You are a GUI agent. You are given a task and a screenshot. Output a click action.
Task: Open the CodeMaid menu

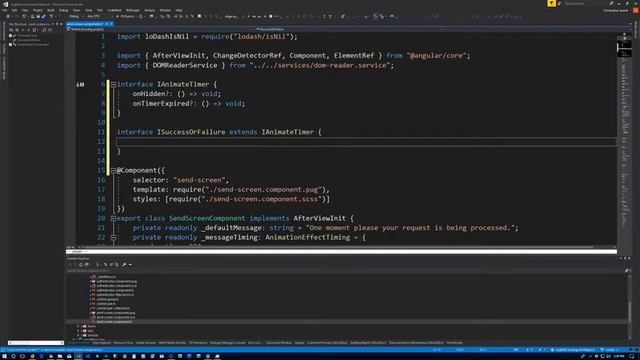[114, 10]
